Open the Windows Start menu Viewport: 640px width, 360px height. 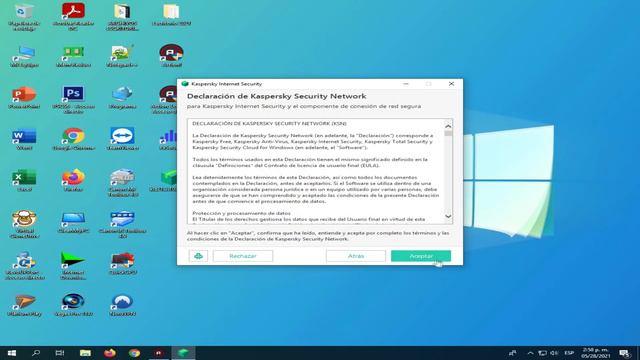coord(12,353)
